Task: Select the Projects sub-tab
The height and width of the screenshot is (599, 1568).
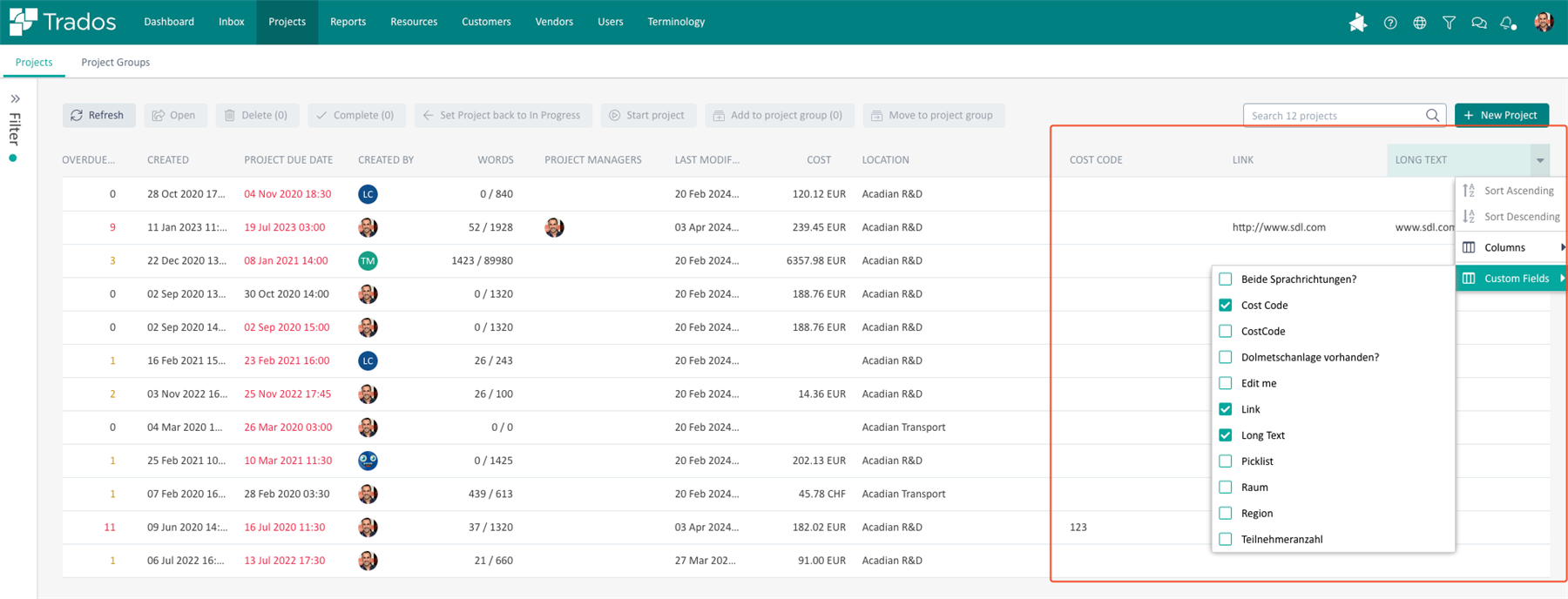Action: coord(34,63)
